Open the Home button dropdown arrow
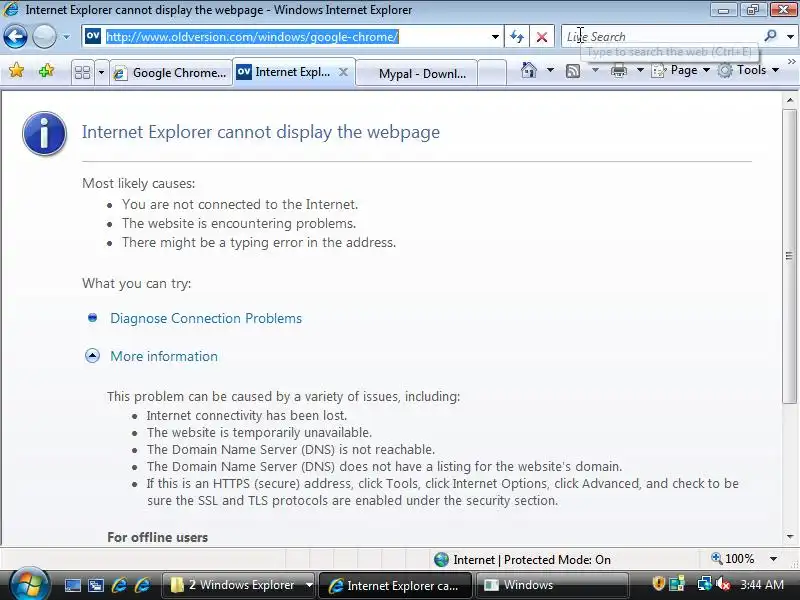Image resolution: width=800 pixels, height=600 pixels. (550, 70)
